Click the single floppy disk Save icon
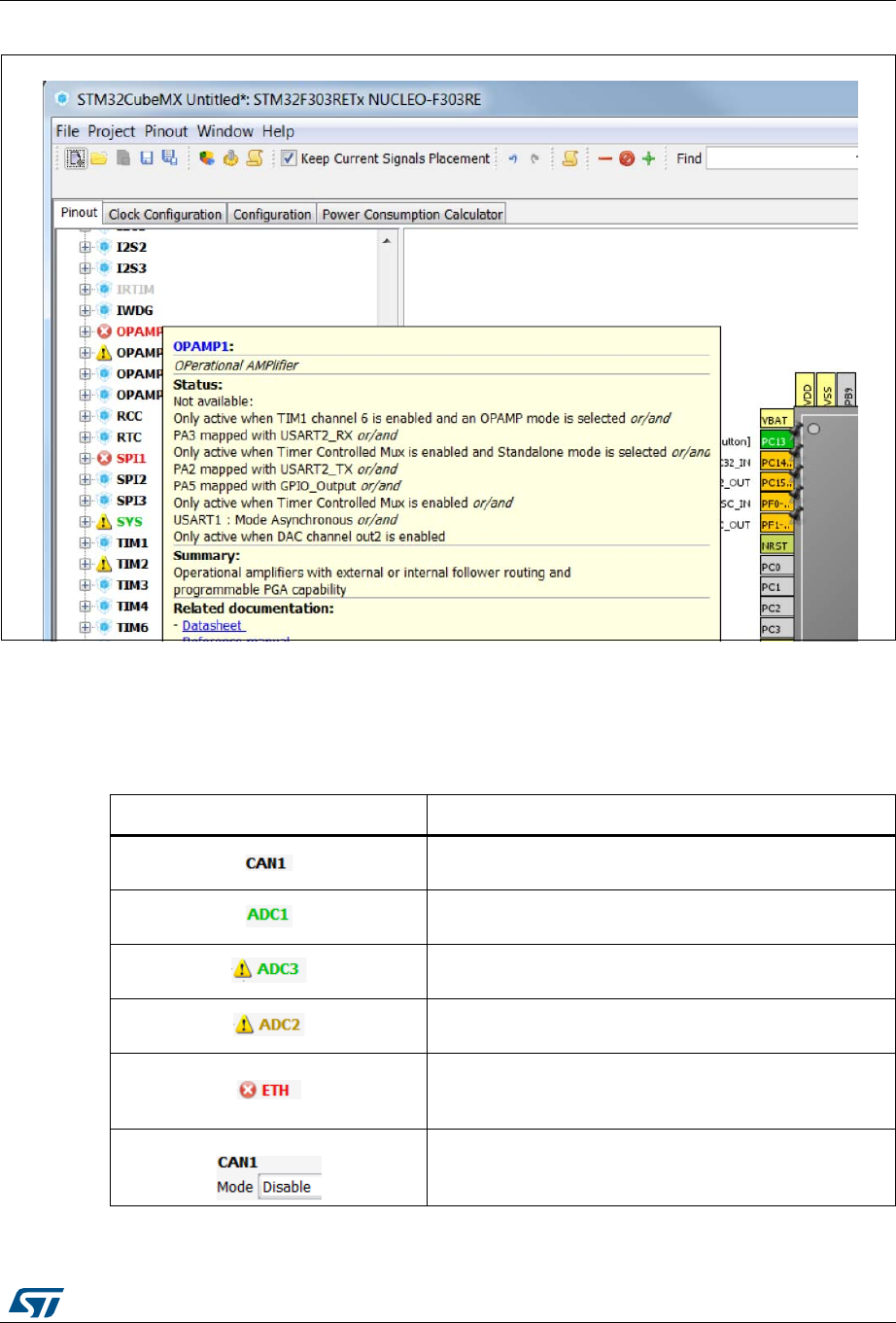This screenshot has height=1323, width=896. [x=147, y=158]
